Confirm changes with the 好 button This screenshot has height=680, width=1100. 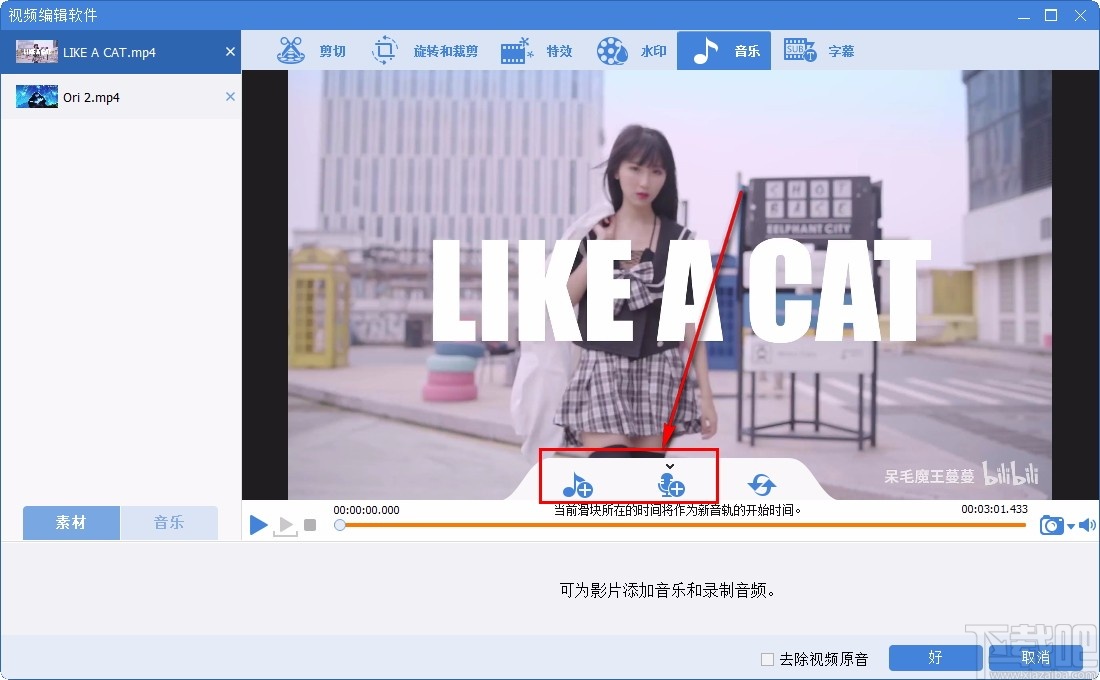tap(935, 658)
